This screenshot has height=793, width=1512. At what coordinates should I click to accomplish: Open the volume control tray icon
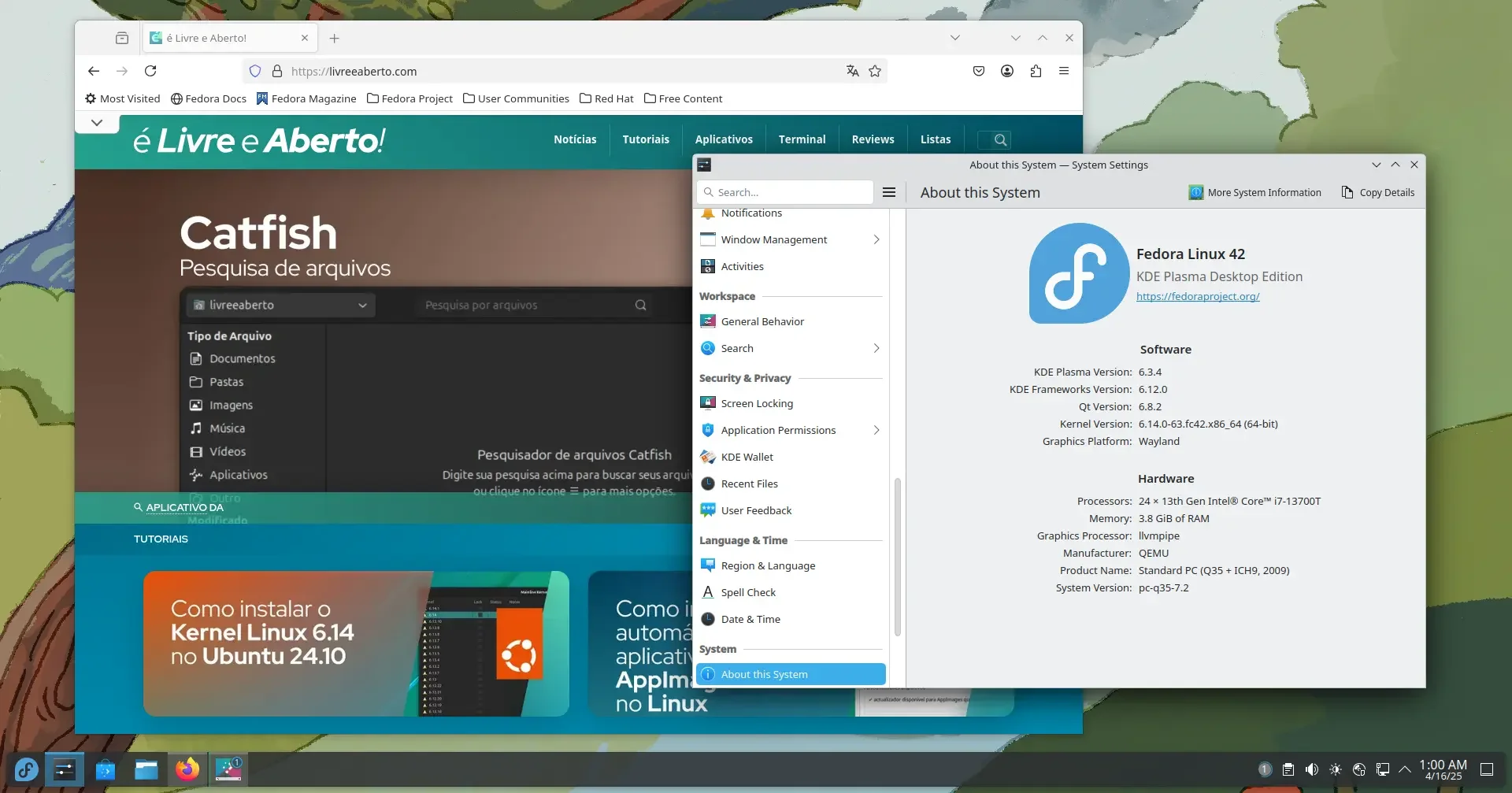[1312, 769]
